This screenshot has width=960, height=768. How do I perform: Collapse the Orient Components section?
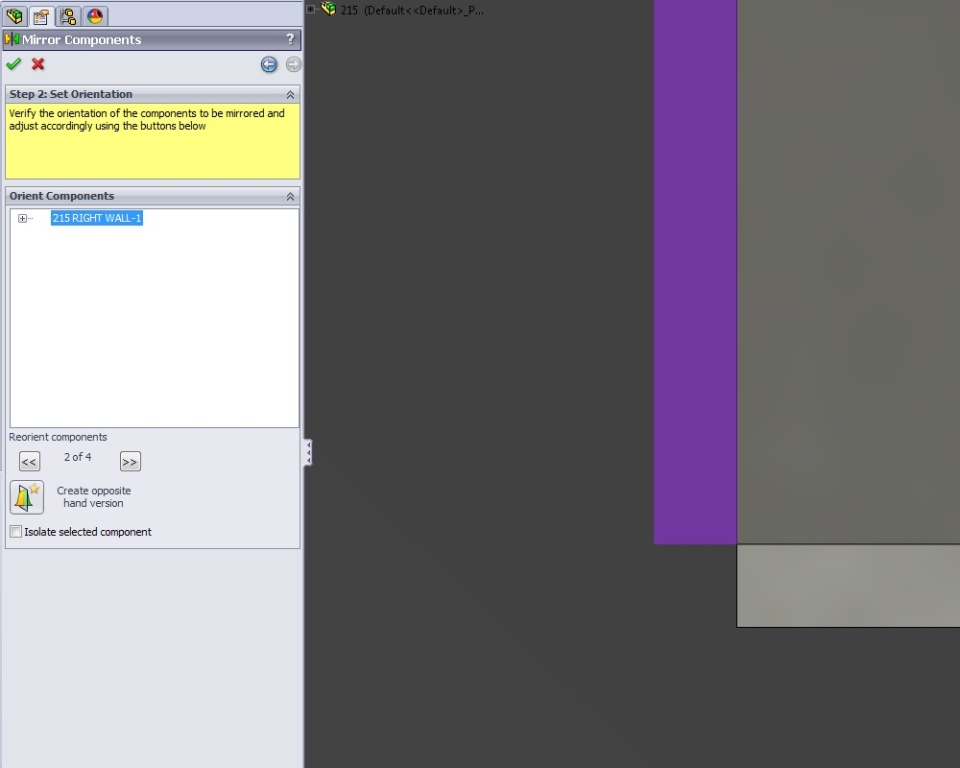(290, 197)
